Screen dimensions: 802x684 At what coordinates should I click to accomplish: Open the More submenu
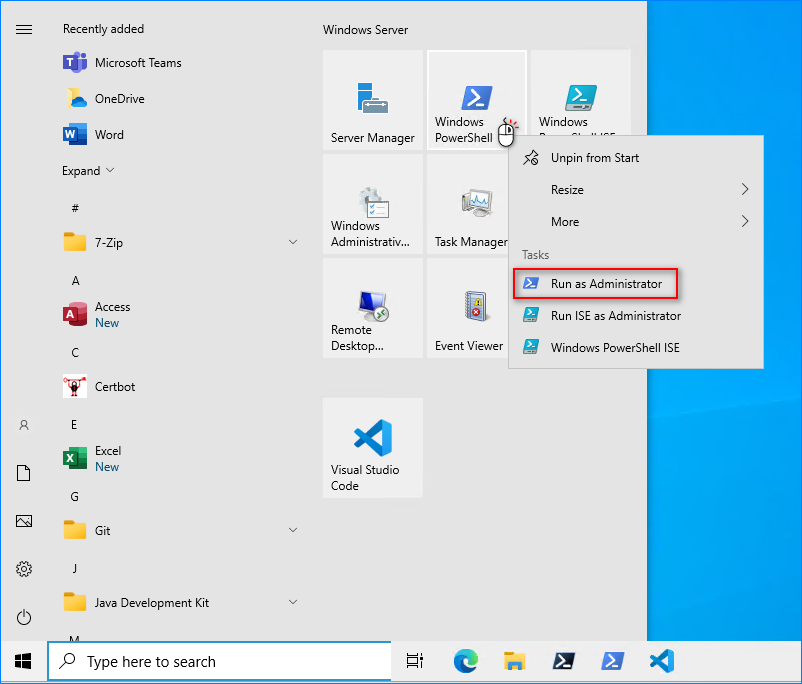coord(636,221)
